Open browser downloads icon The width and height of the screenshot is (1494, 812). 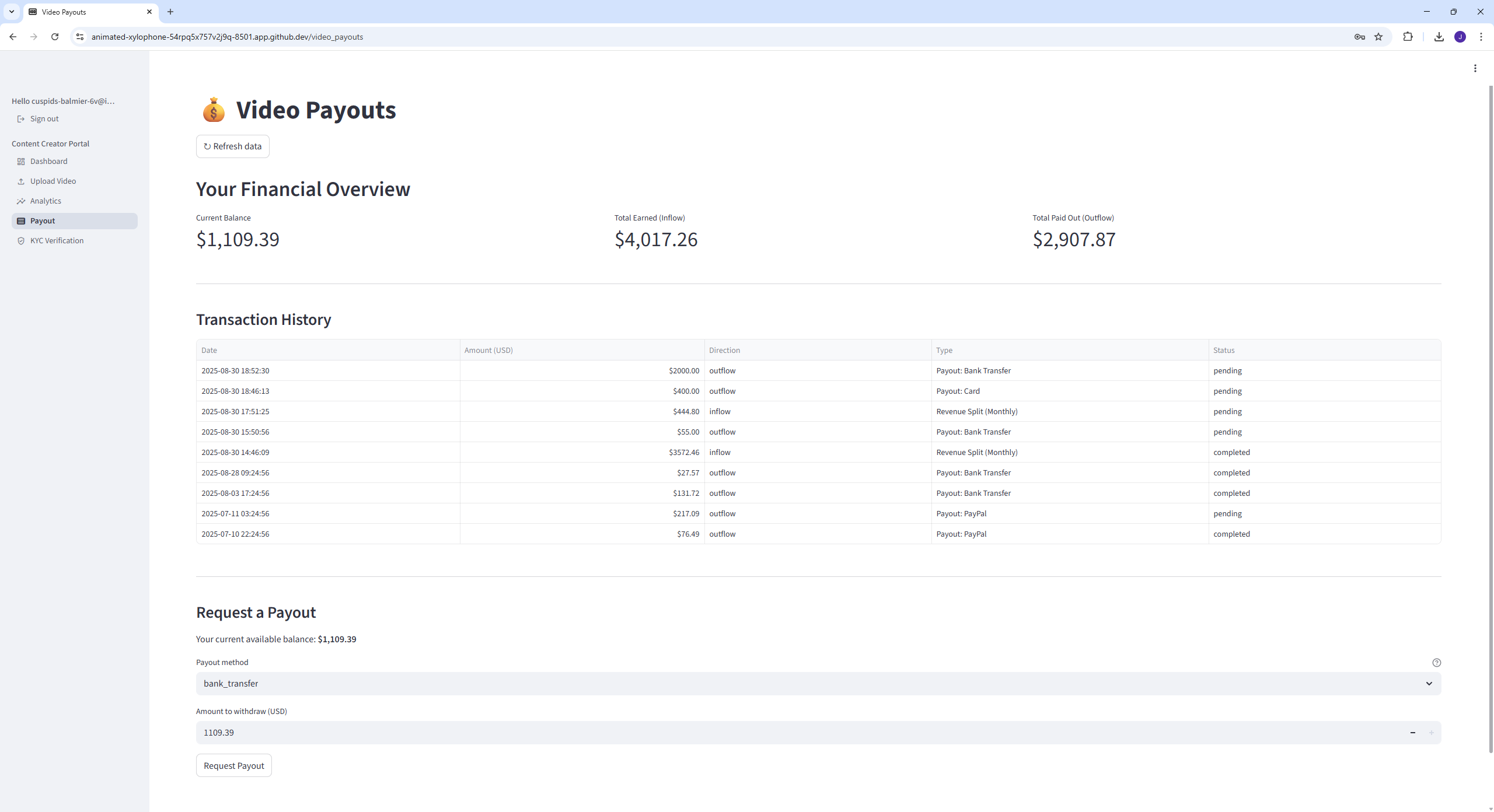[1439, 37]
